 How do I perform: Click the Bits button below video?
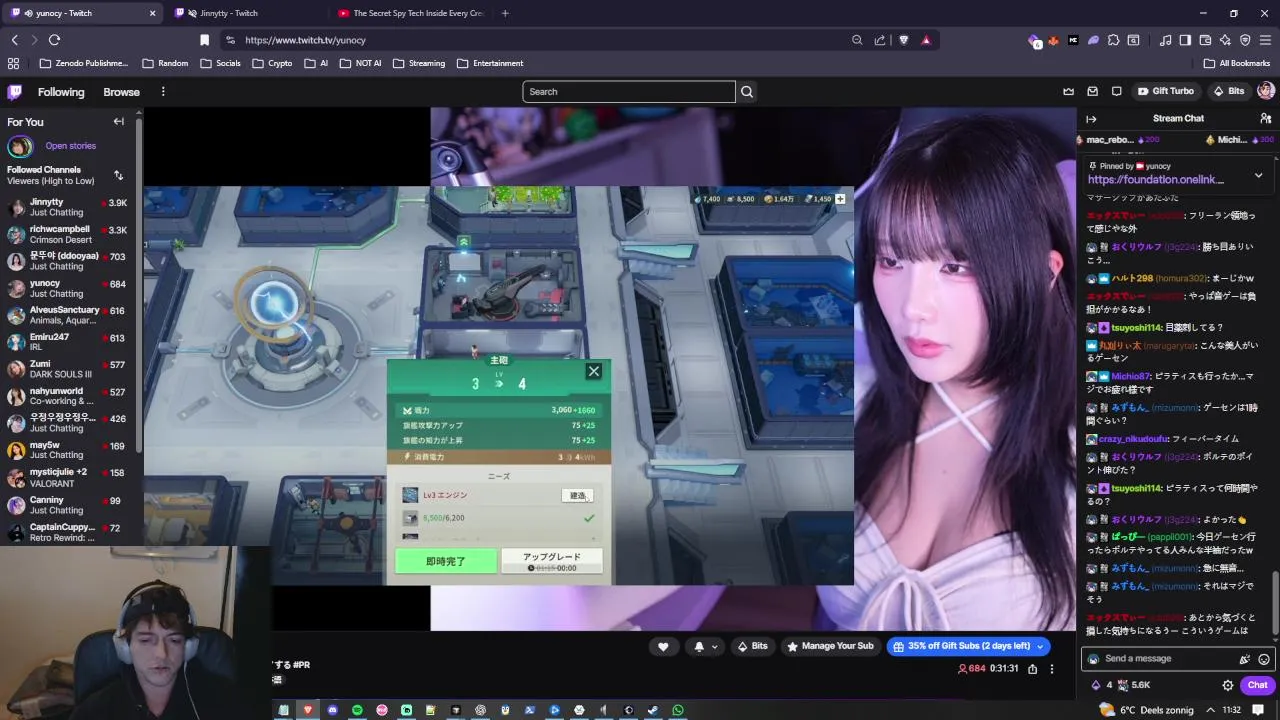point(752,646)
